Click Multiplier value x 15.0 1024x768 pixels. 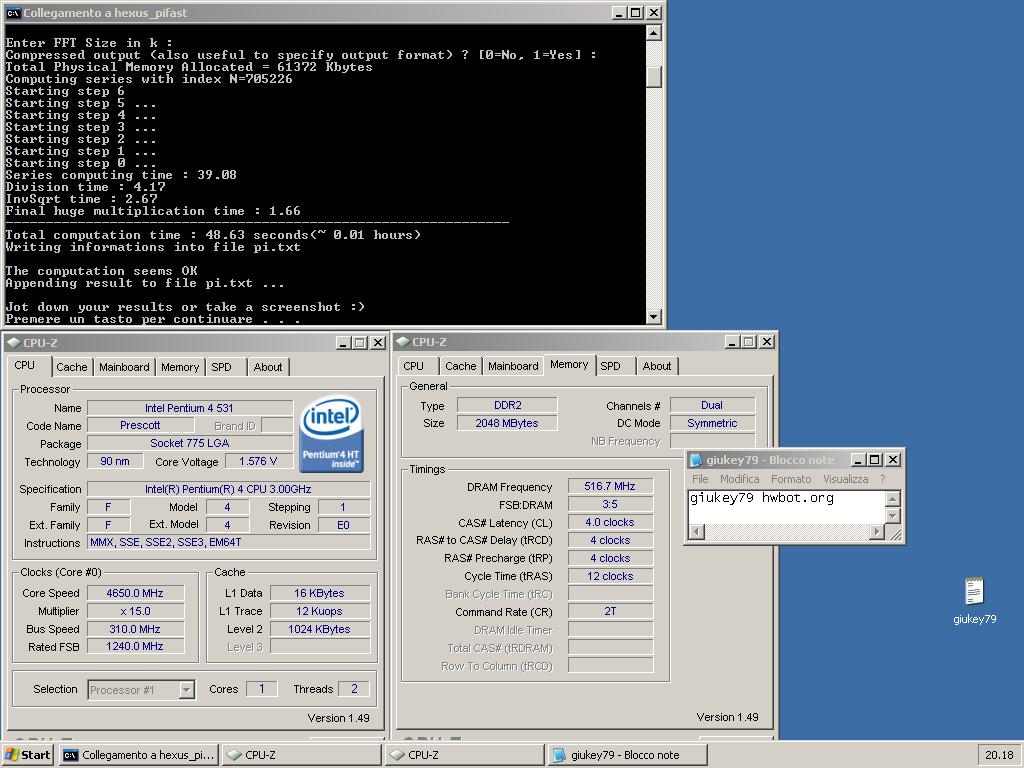coord(135,611)
